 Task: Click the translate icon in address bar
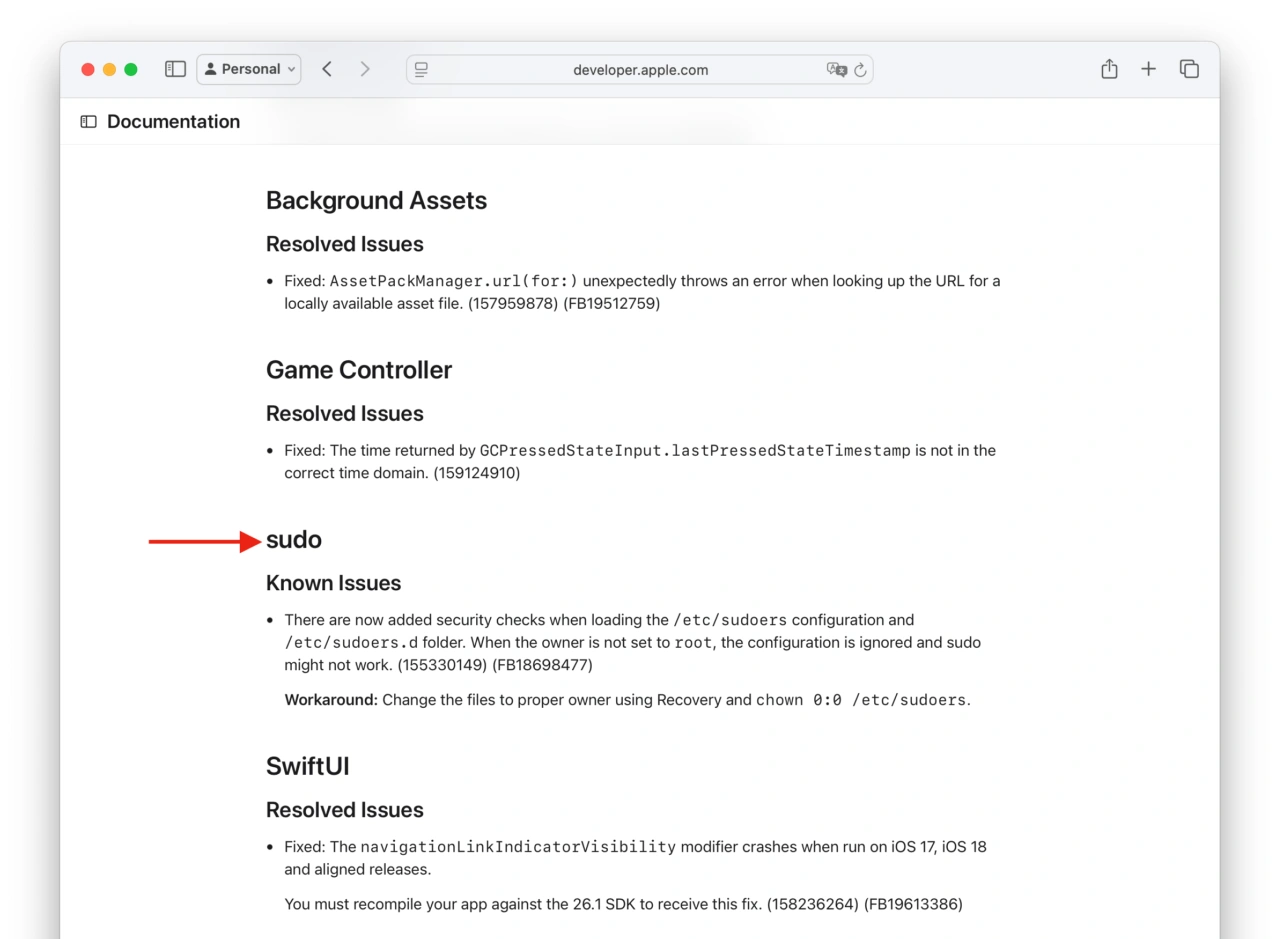836,69
